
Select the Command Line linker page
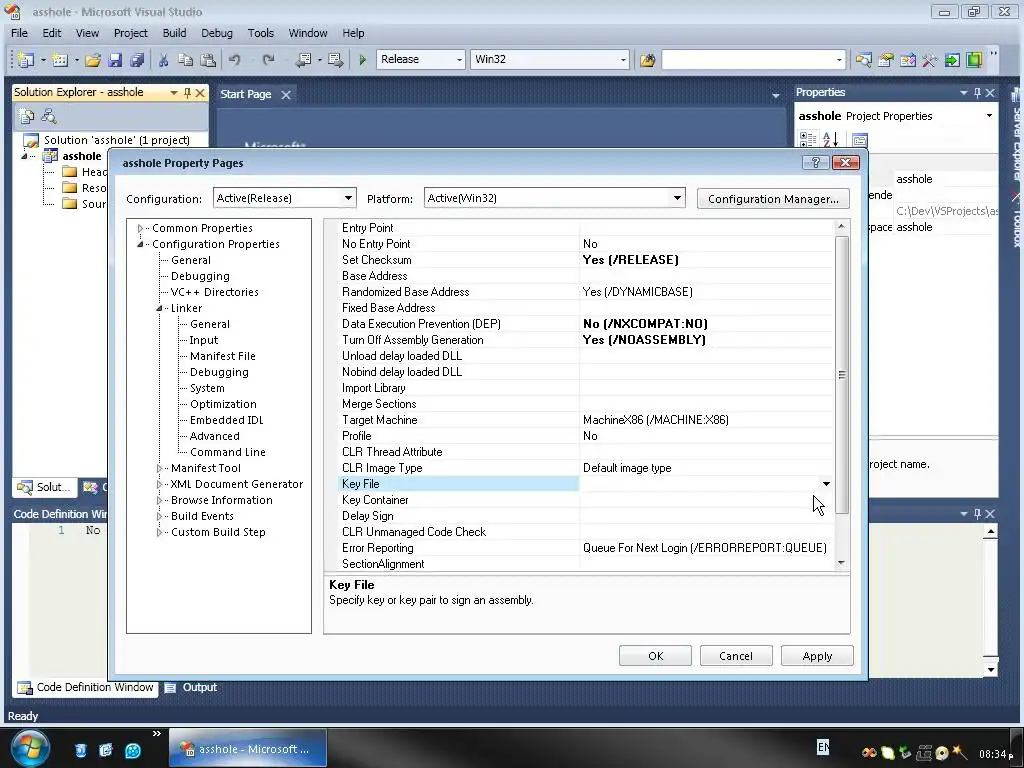point(228,452)
